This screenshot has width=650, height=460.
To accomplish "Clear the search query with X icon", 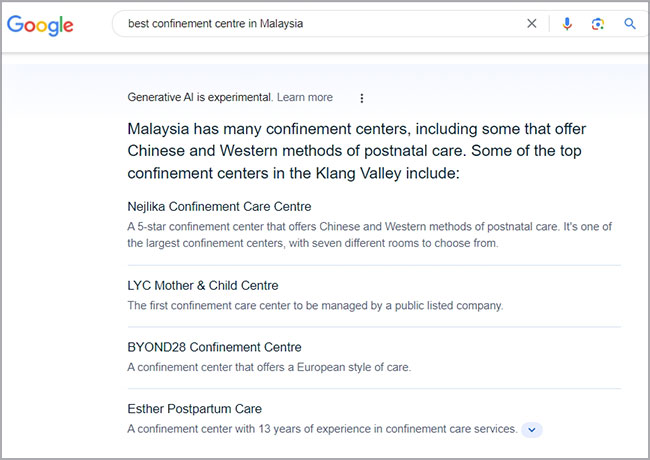I will point(531,24).
